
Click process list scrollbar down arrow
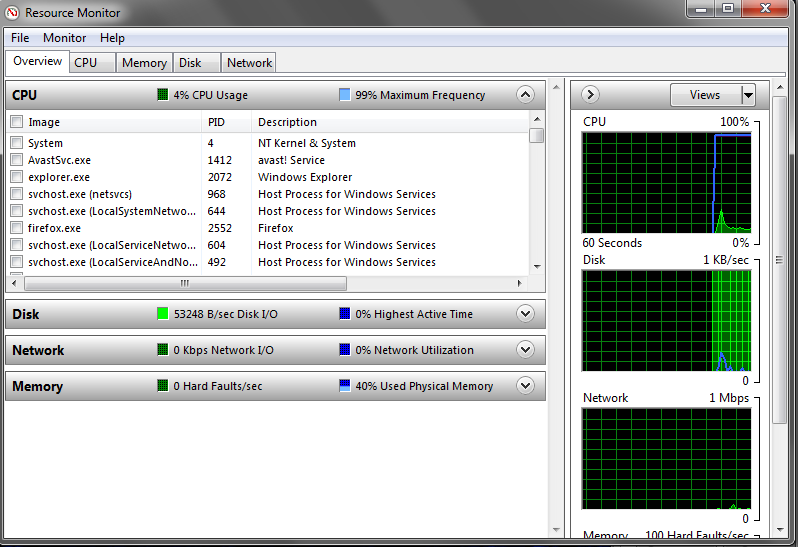pos(536,267)
